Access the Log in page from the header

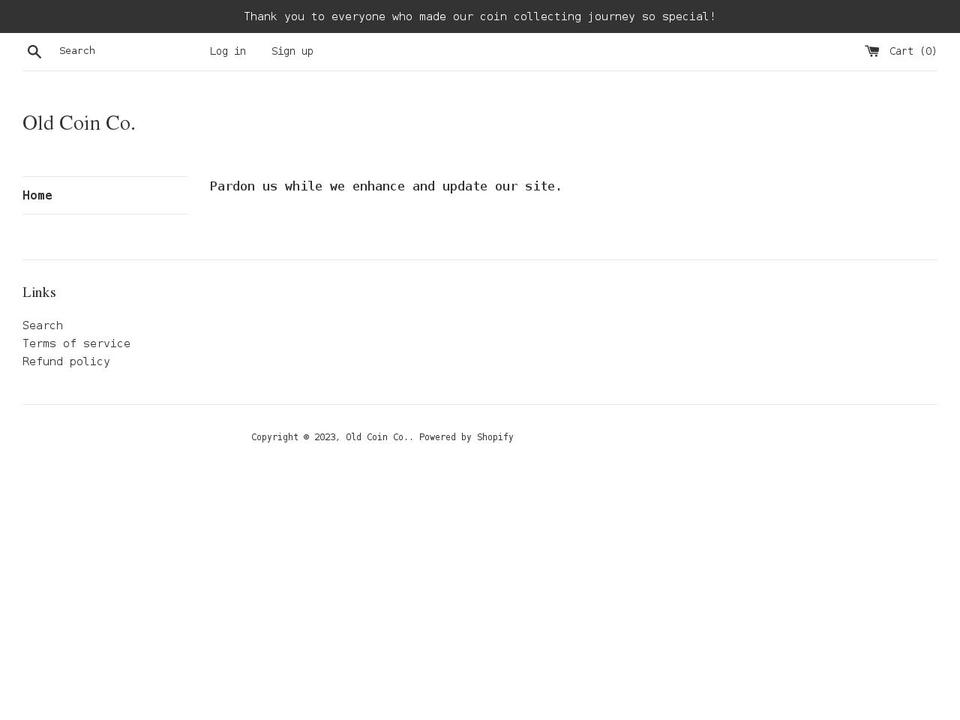pos(227,50)
